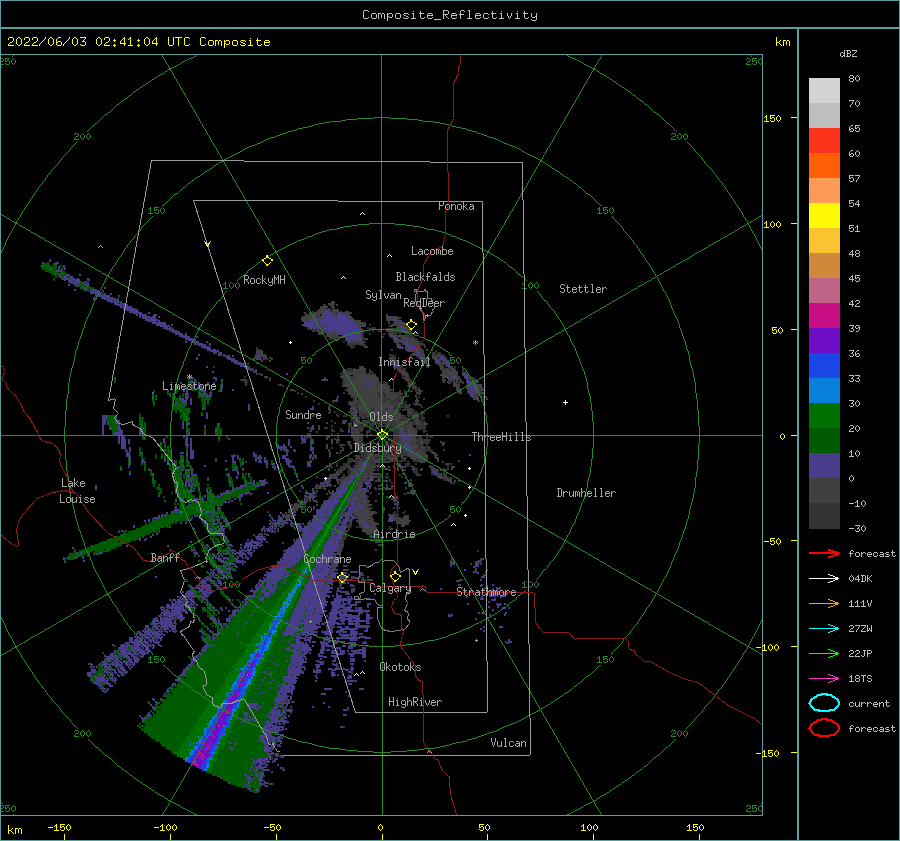Click the Innisfail city label
This screenshot has width=900, height=841.
(404, 362)
